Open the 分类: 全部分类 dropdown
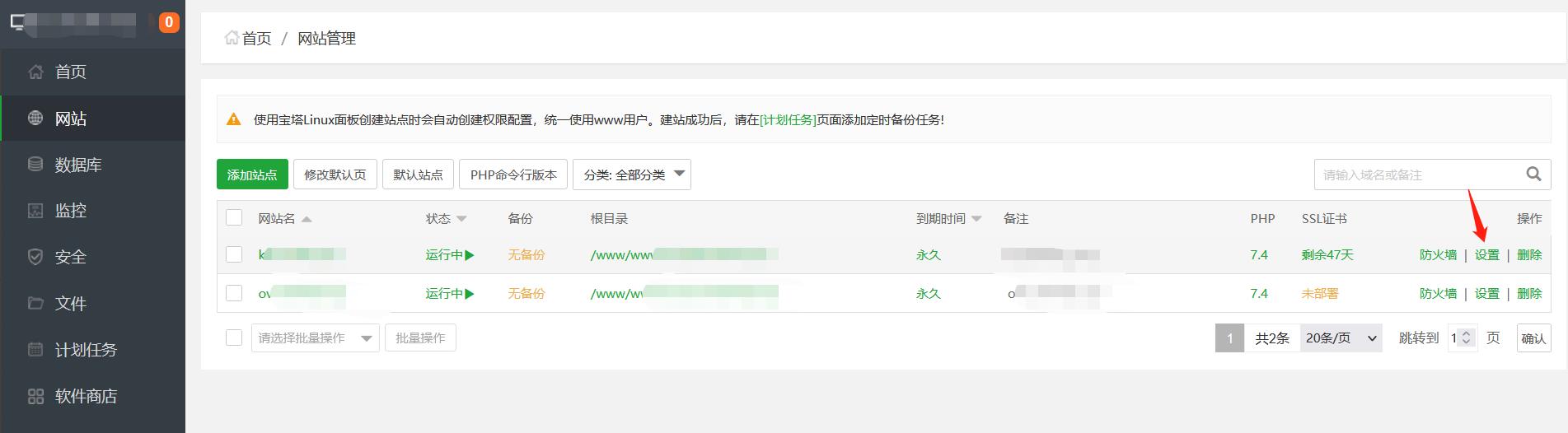Viewport: 1568px width, 433px height. coord(631,175)
